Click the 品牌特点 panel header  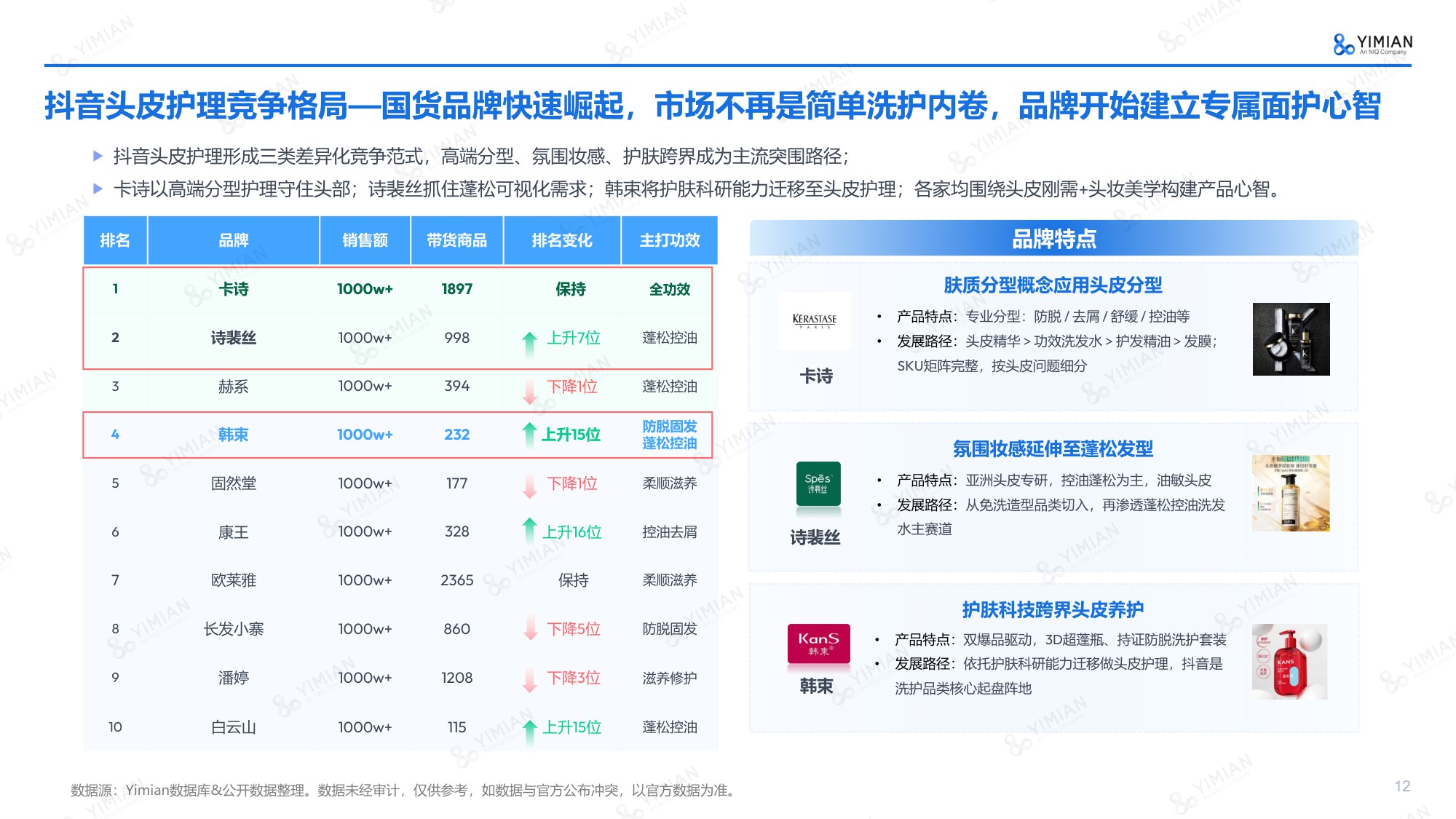tap(1054, 239)
